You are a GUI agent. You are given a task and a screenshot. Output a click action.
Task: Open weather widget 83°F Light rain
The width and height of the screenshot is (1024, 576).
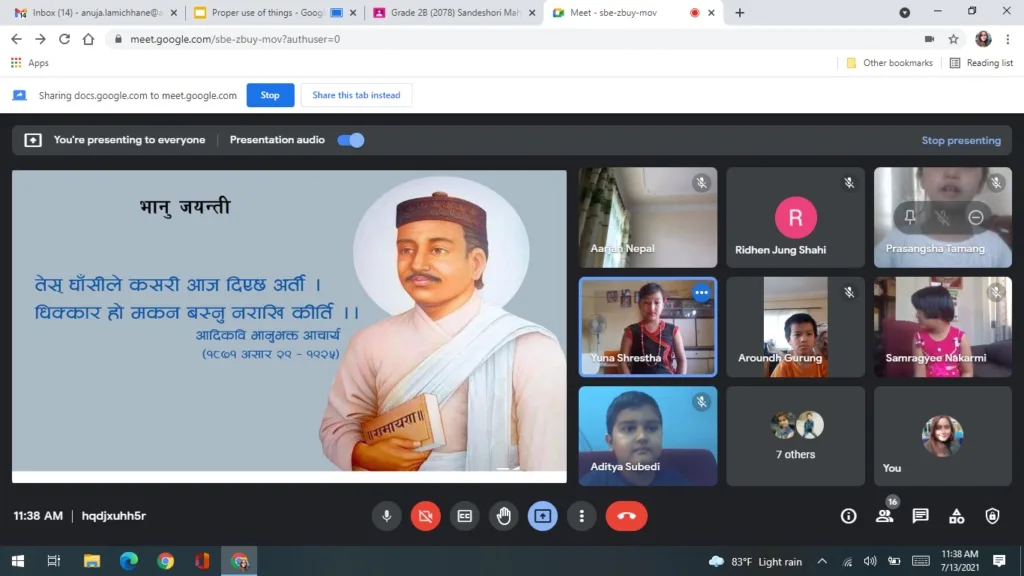tap(756, 561)
